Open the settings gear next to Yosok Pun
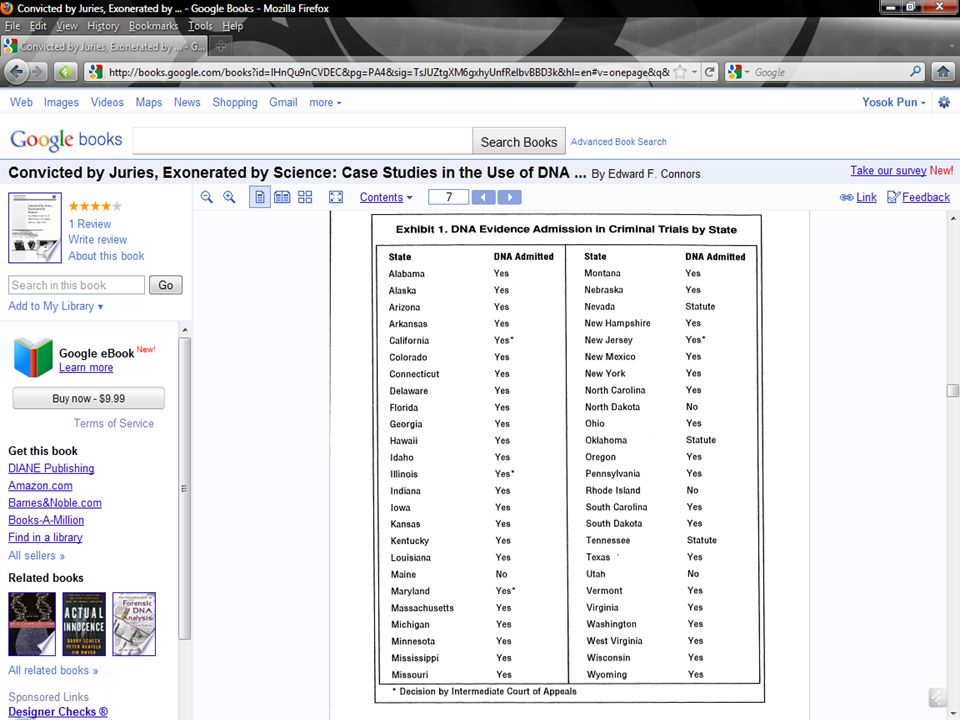The image size is (960, 720). pos(944,102)
